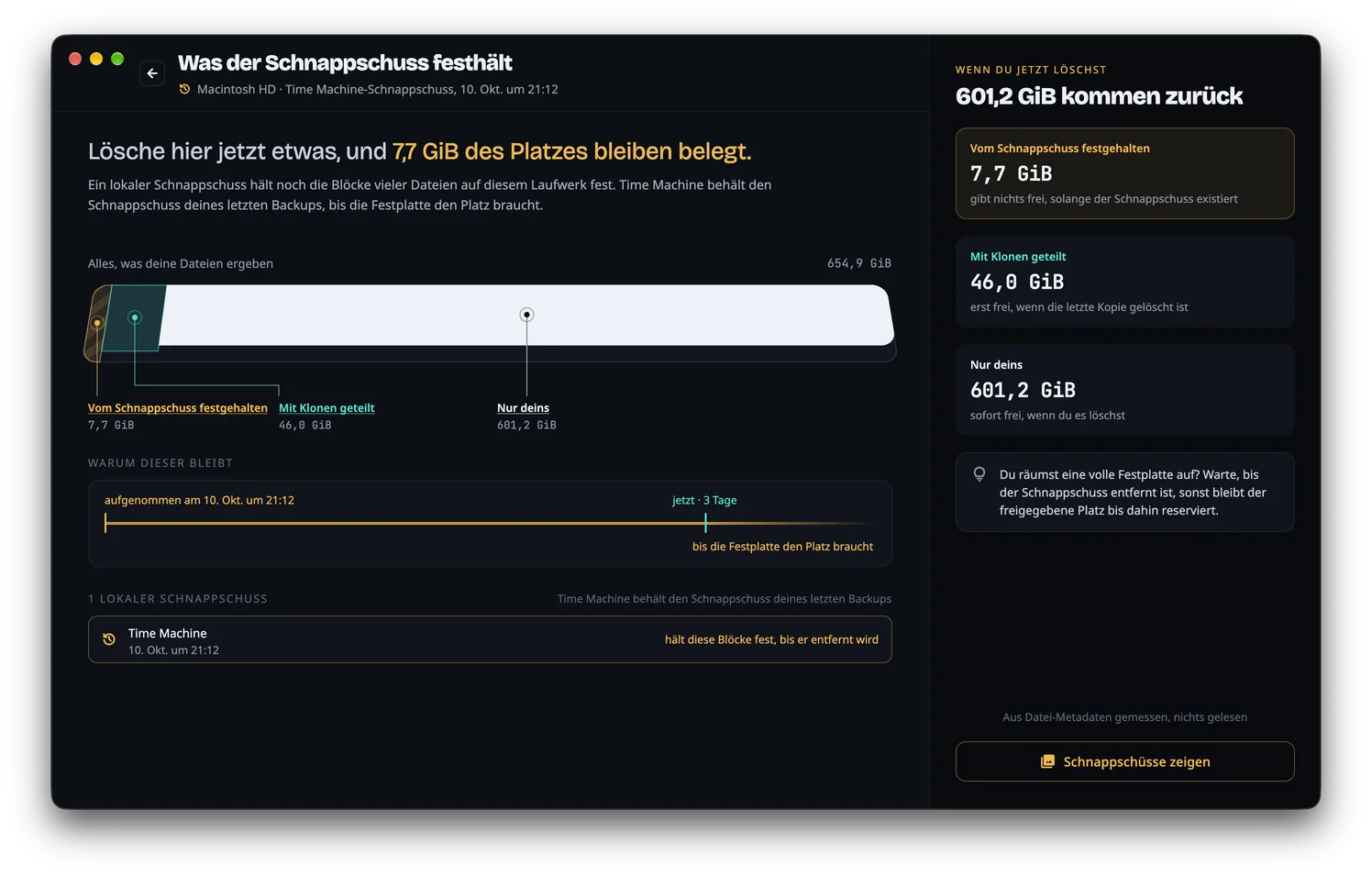Click Alles, was deine Dateien ergeben label
This screenshot has height=877, width=1372.
181,263
